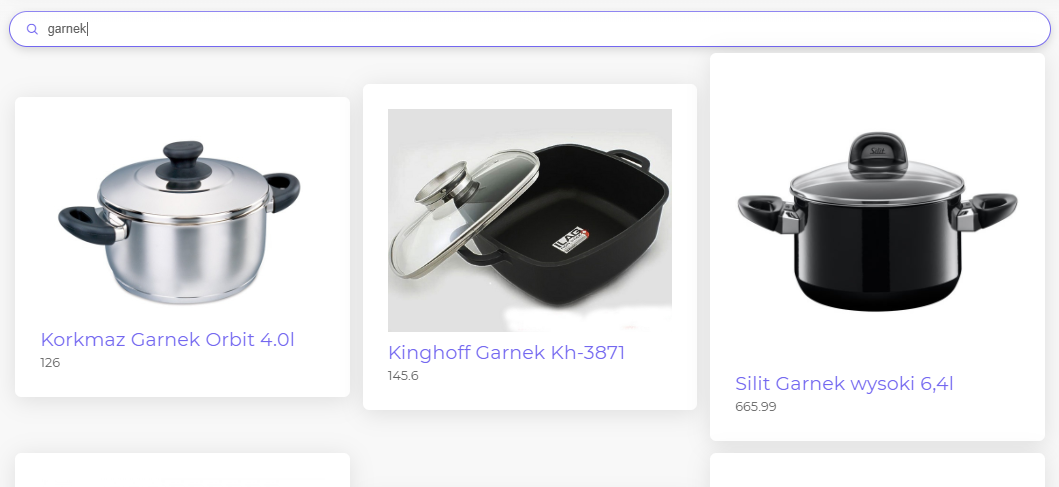The width and height of the screenshot is (1059, 487).
Task: Open the Kinghoff square pan image
Action: pyautogui.click(x=530, y=220)
